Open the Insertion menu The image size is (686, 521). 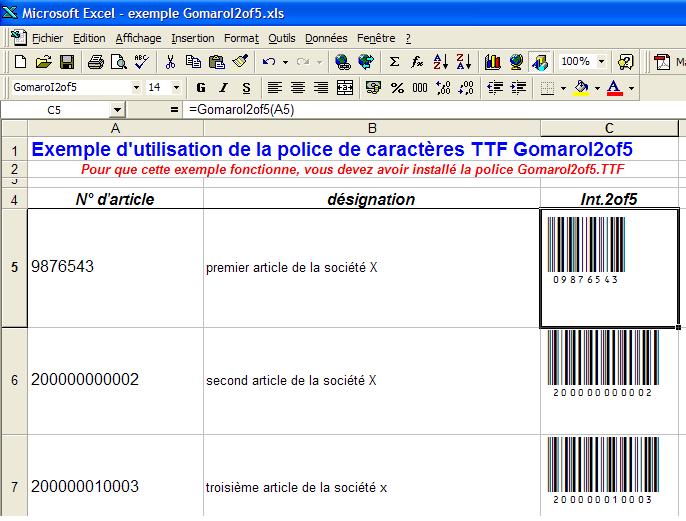[192, 38]
